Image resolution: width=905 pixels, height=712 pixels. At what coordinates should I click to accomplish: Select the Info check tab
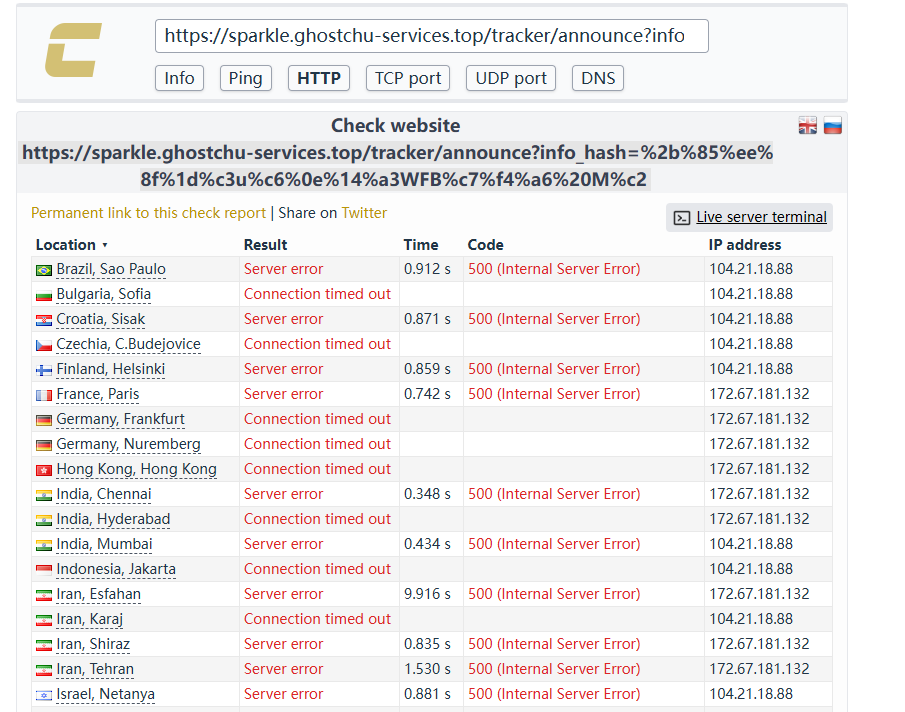tap(179, 78)
